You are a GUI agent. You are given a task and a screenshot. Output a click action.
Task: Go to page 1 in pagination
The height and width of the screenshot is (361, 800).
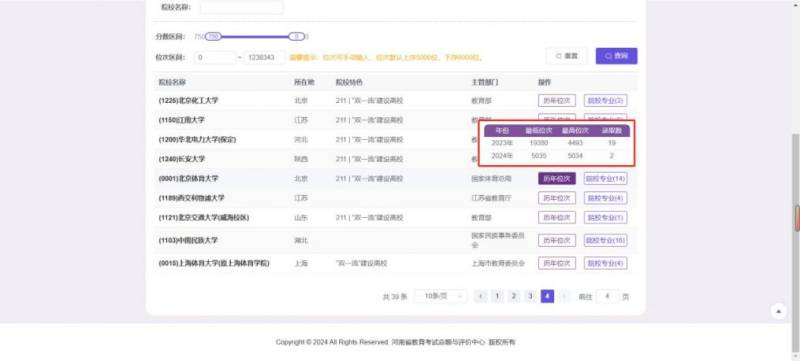click(x=497, y=296)
